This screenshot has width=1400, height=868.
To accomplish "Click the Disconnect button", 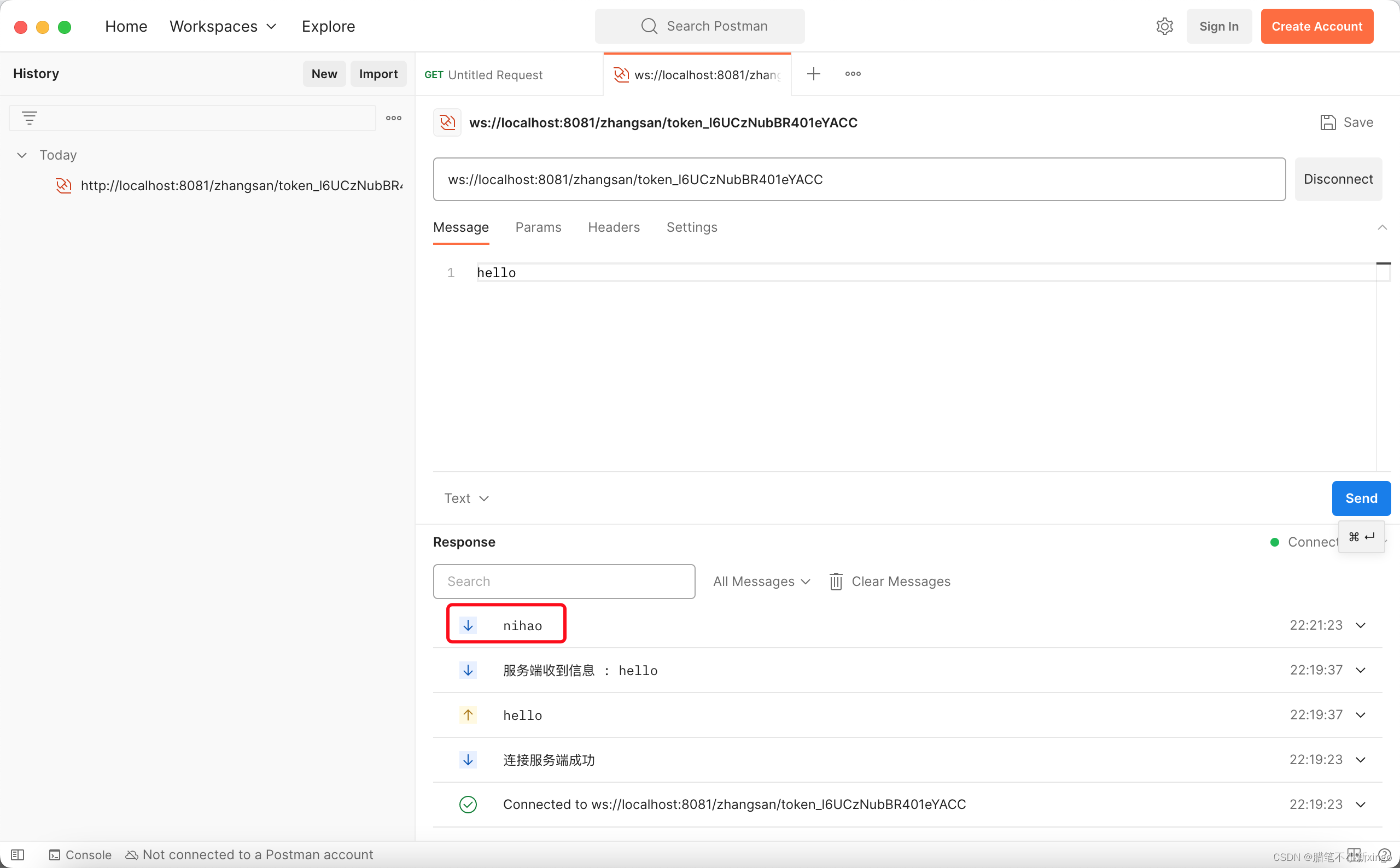I will point(1338,179).
